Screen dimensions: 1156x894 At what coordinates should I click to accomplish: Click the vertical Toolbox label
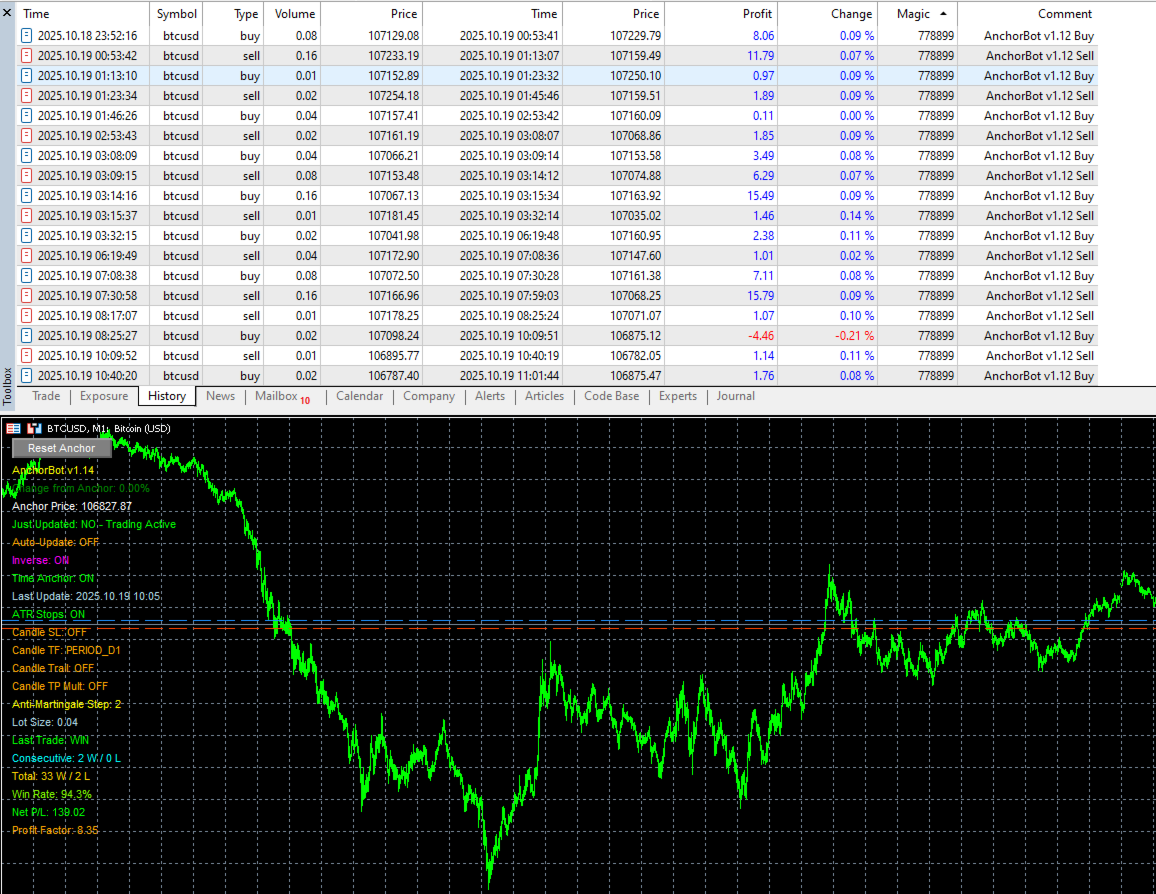[7, 385]
